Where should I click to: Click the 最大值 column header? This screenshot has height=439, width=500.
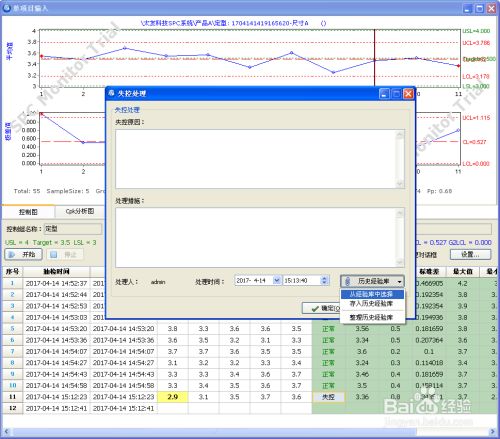pyautogui.click(x=463, y=272)
